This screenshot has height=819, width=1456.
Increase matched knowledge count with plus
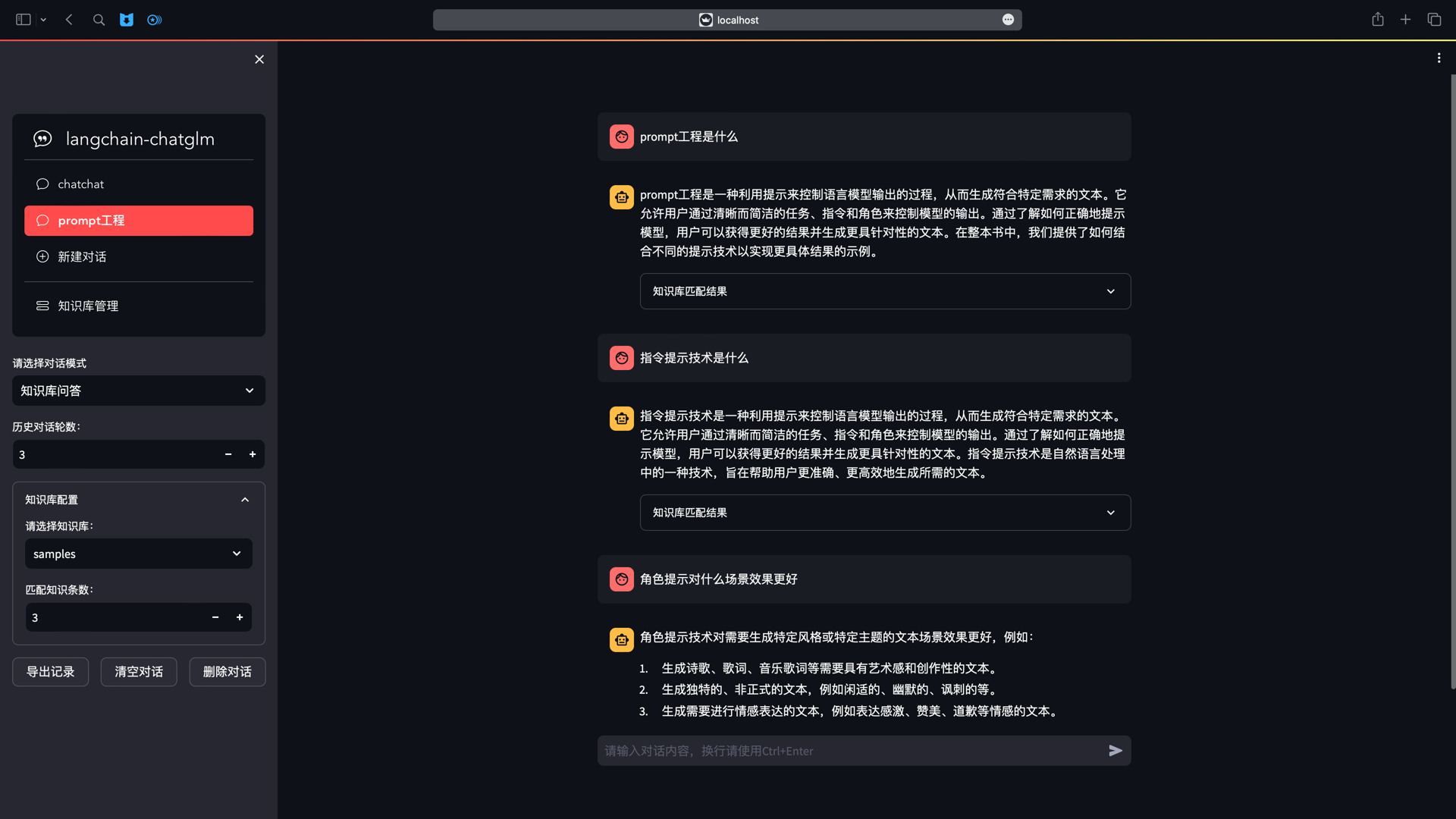[x=240, y=617]
